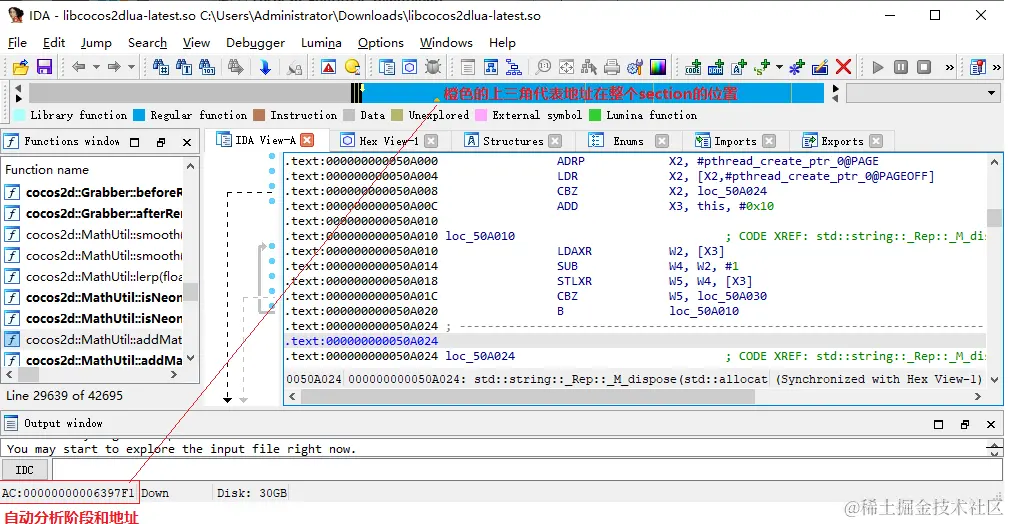
Task: Open the color gradient toolbar icon
Action: tap(657, 67)
